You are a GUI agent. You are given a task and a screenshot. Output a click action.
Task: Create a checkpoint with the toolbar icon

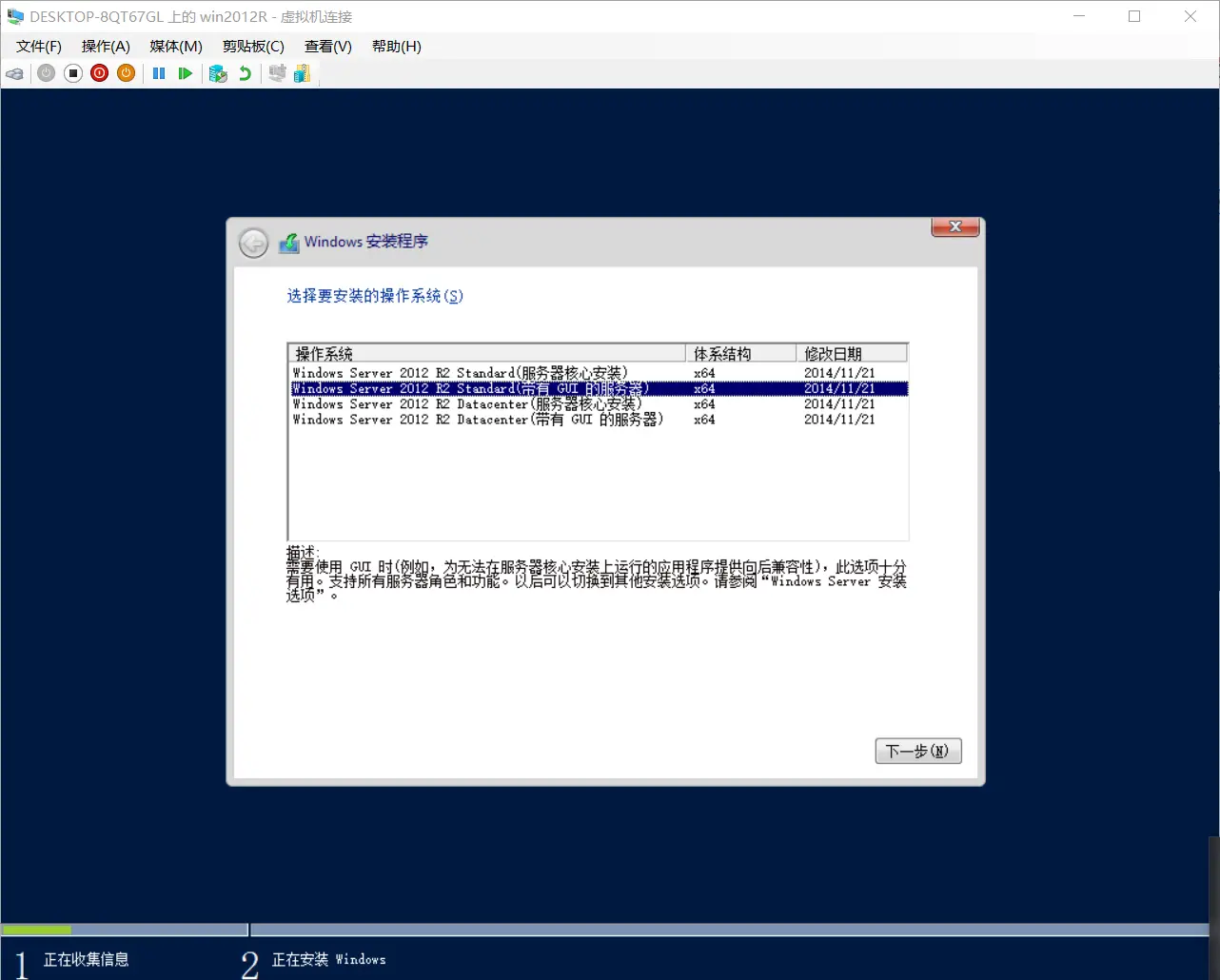[x=218, y=73]
